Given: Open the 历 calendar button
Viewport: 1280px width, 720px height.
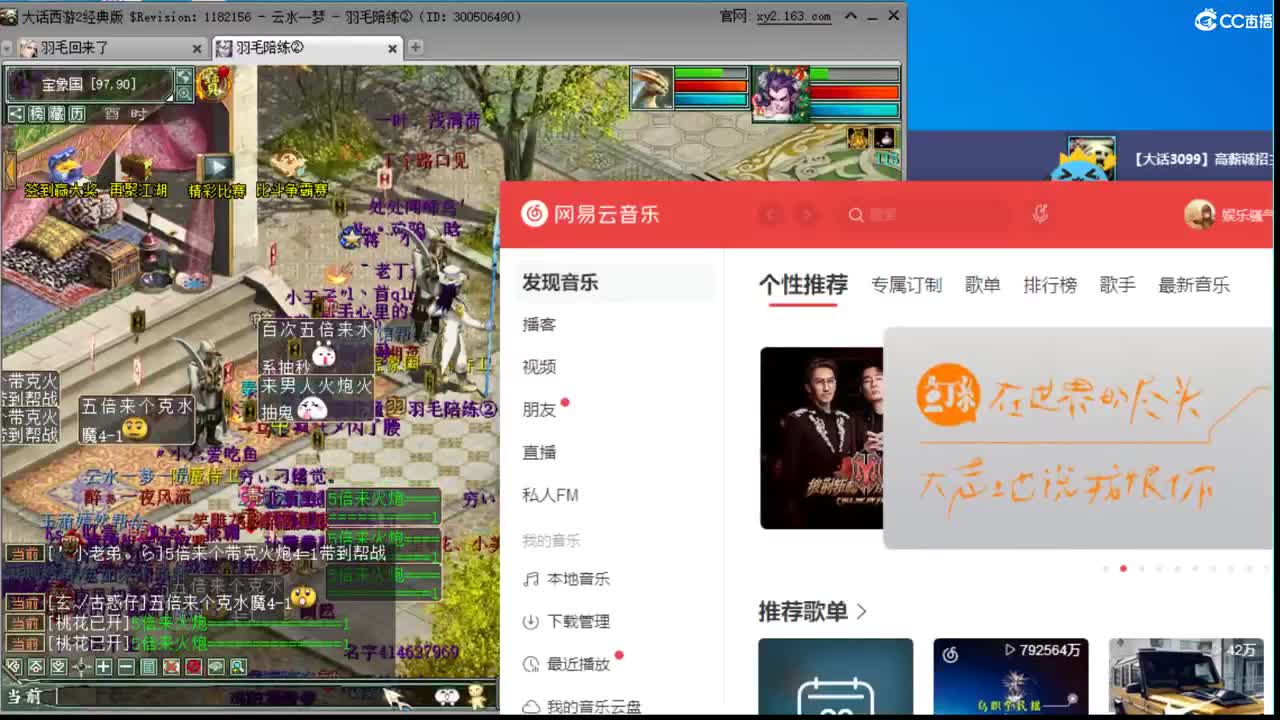Looking at the screenshot, I should [77, 114].
